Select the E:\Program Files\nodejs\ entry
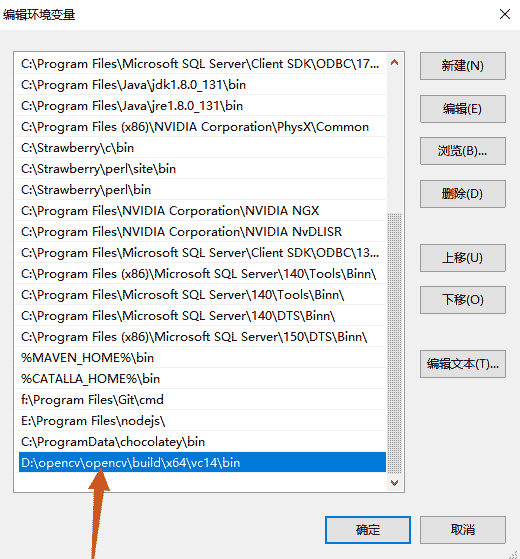Image resolution: width=520 pixels, height=559 pixels. 200,421
